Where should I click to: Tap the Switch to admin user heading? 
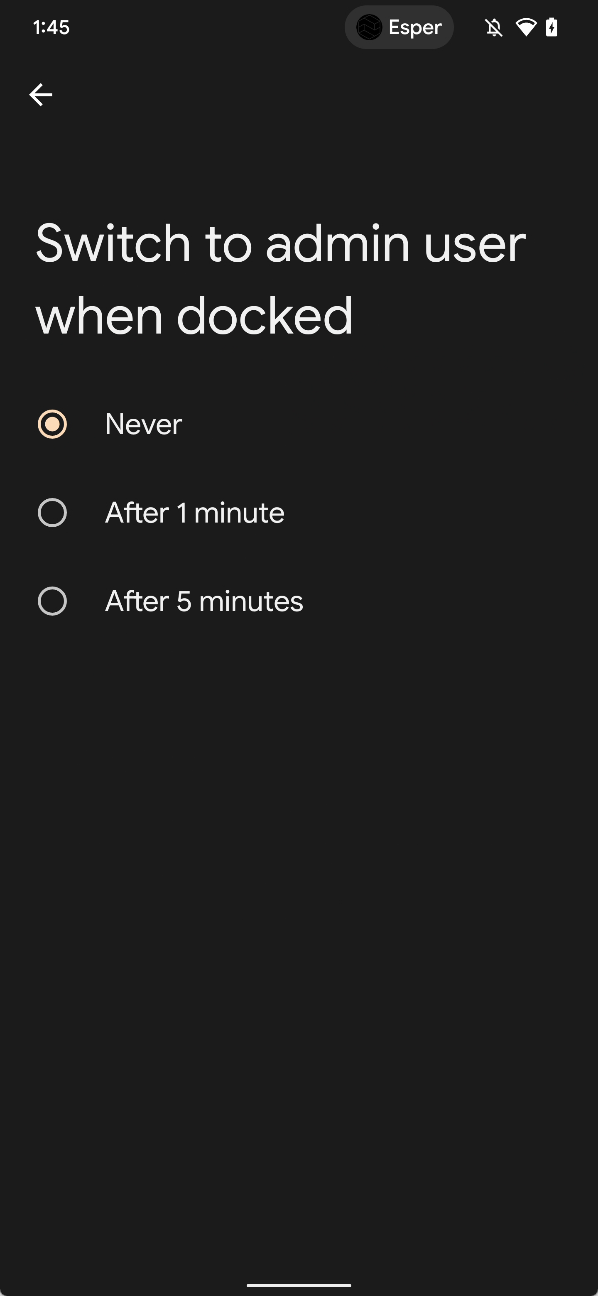(280, 279)
